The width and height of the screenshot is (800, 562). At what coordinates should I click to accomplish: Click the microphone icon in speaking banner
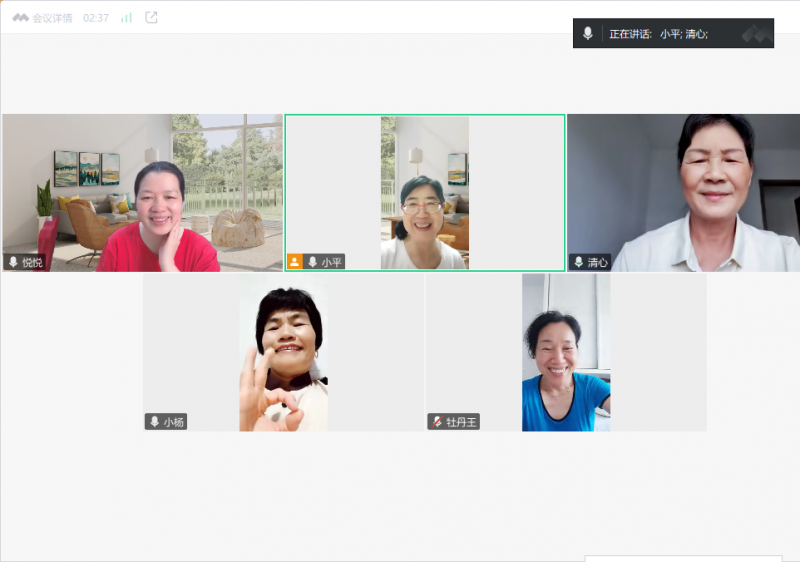(x=588, y=34)
